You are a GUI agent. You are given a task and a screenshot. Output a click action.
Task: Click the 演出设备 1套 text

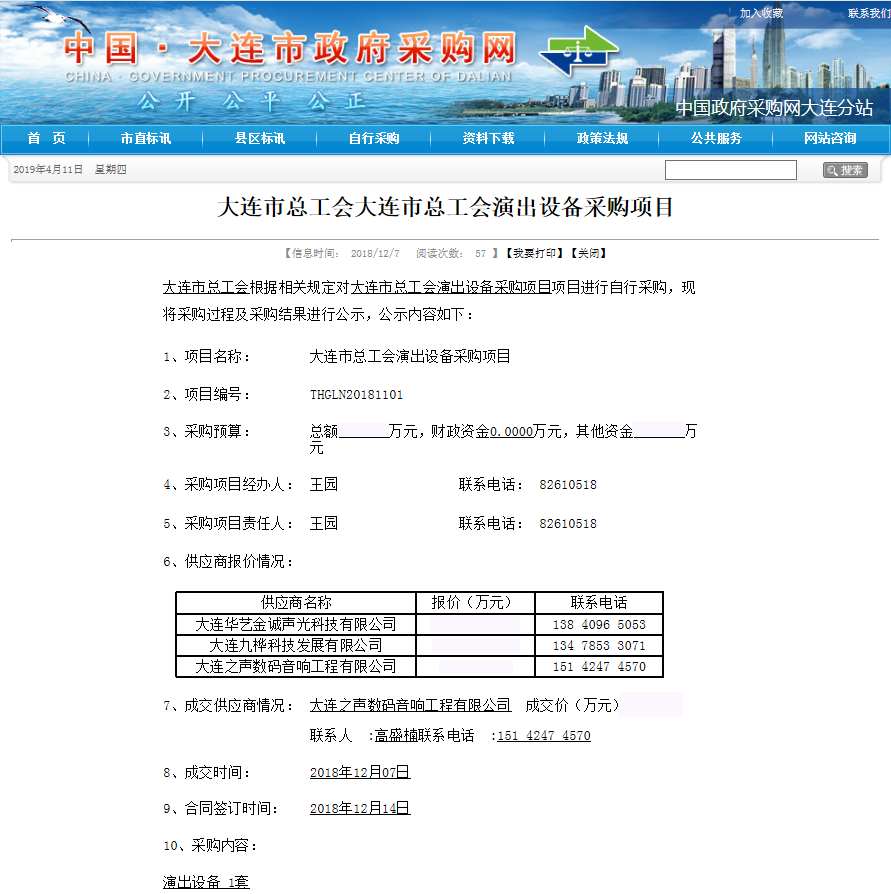coord(206,882)
